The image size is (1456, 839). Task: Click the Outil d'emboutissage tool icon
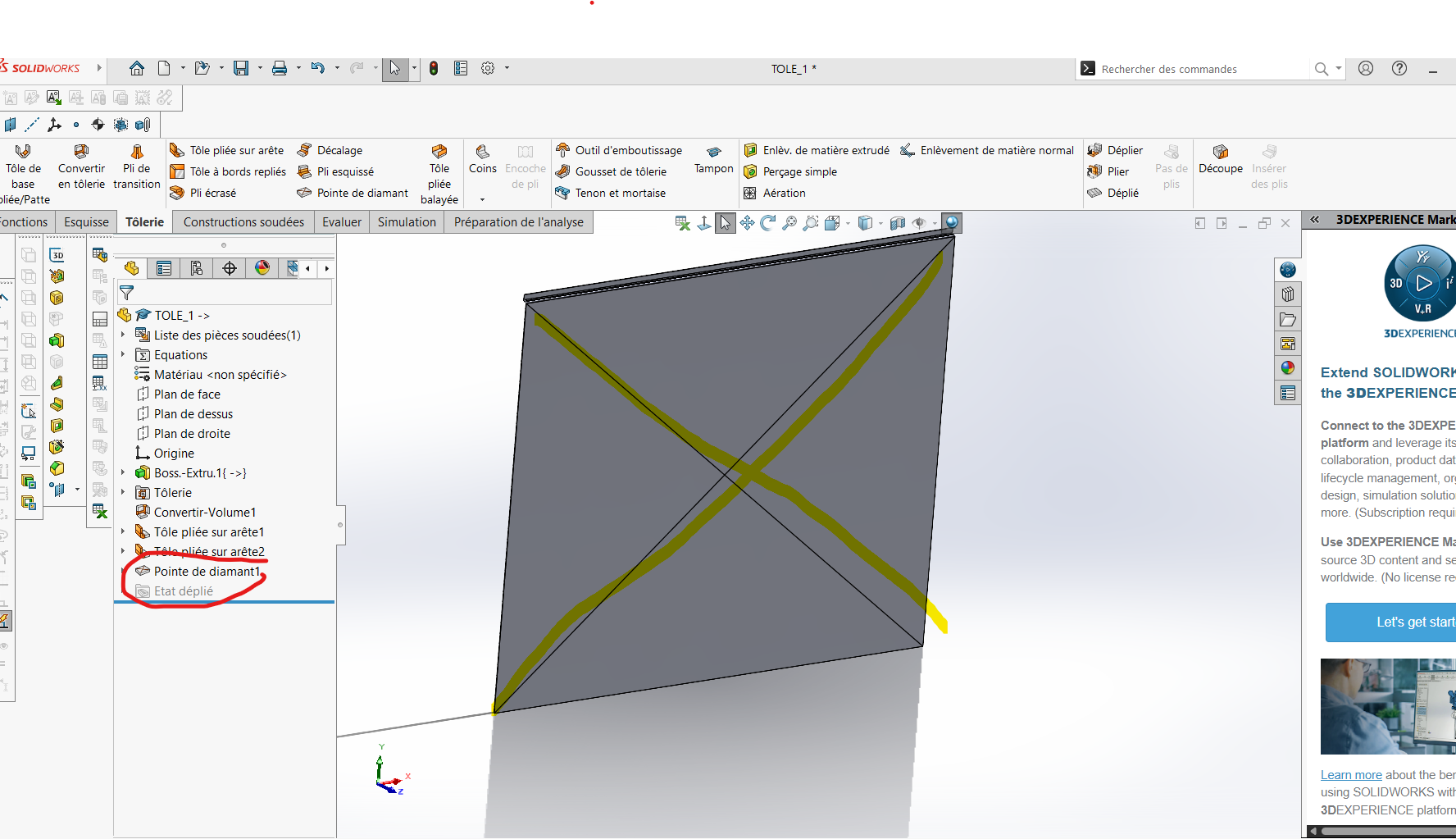pos(563,150)
